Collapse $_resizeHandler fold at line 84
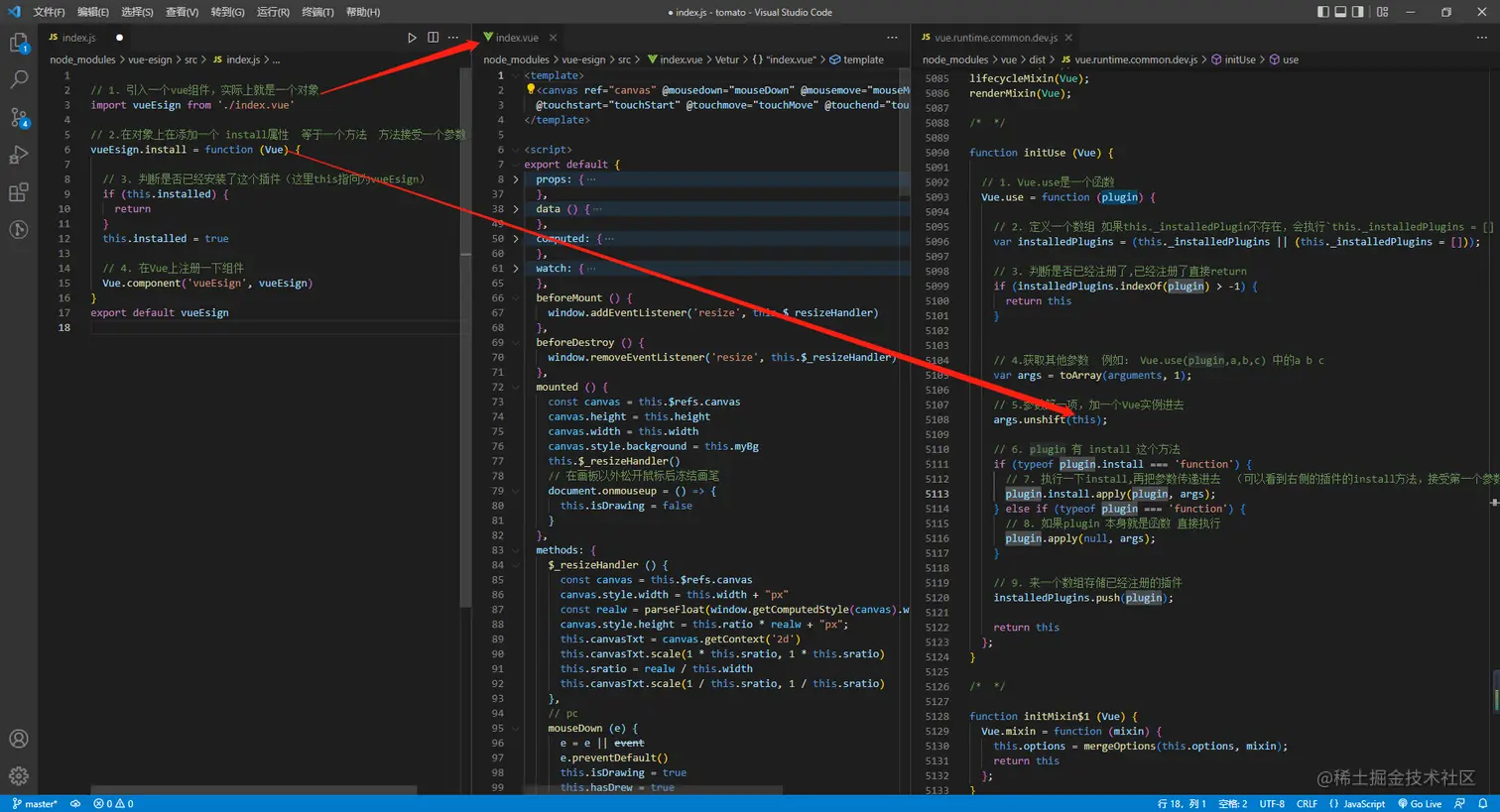Image resolution: width=1500 pixels, height=812 pixels. 515,565
